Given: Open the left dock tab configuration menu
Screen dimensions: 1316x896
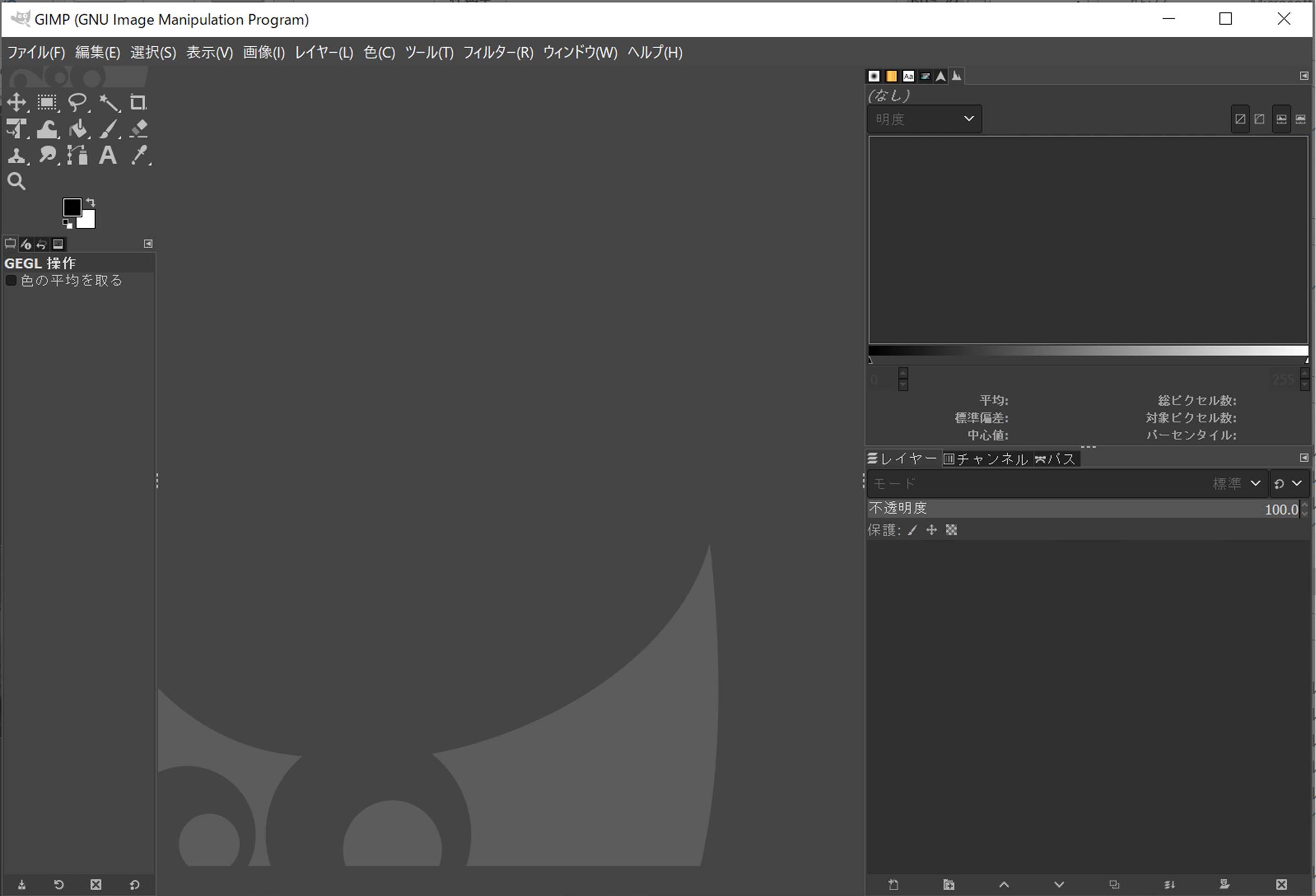Looking at the screenshot, I should (x=148, y=243).
